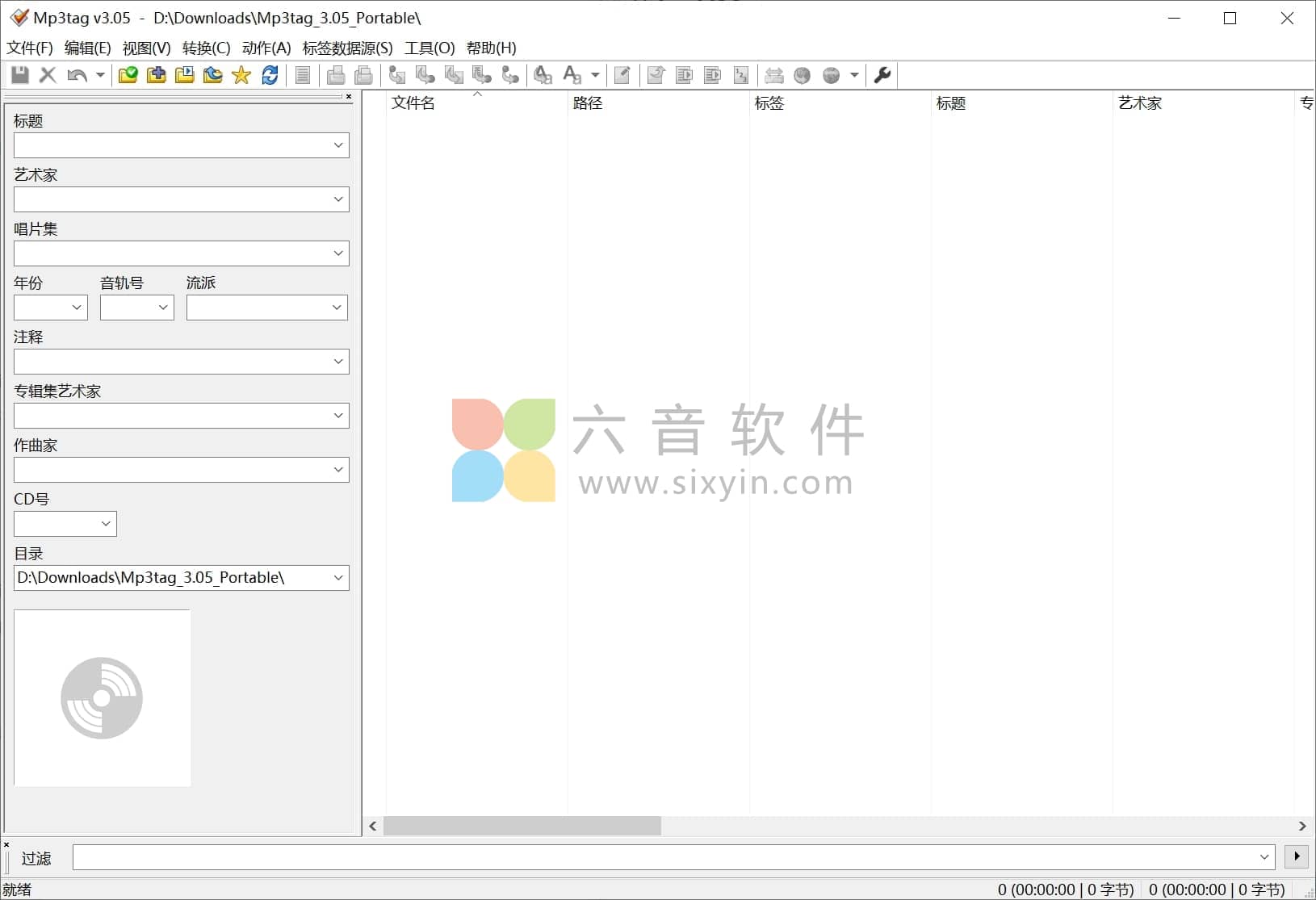Viewport: 1316px width, 900px height.
Task: Click the extended tags list icon
Action: 303,75
